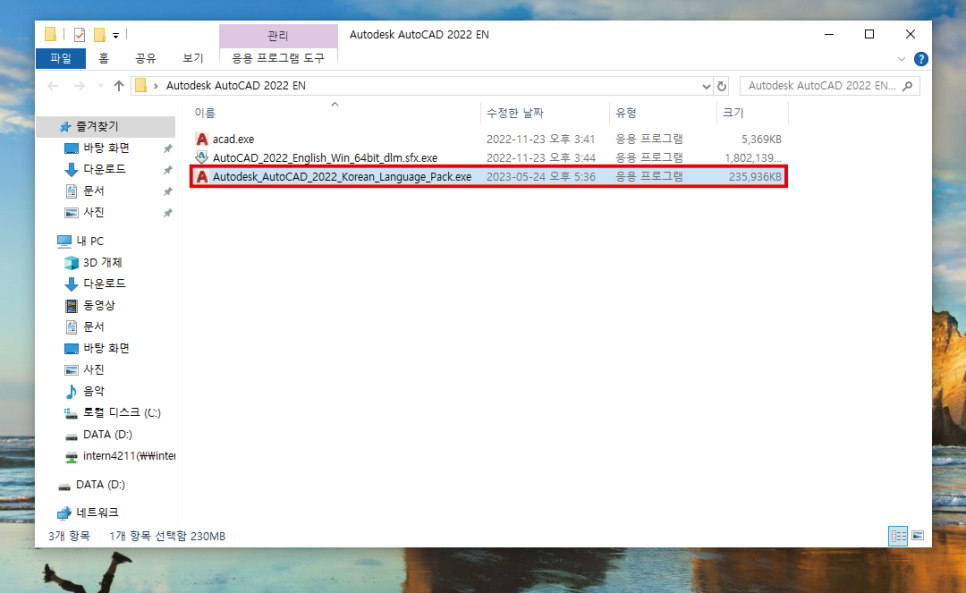
Task: Open 문서 under 내 PC
Action: (94, 326)
